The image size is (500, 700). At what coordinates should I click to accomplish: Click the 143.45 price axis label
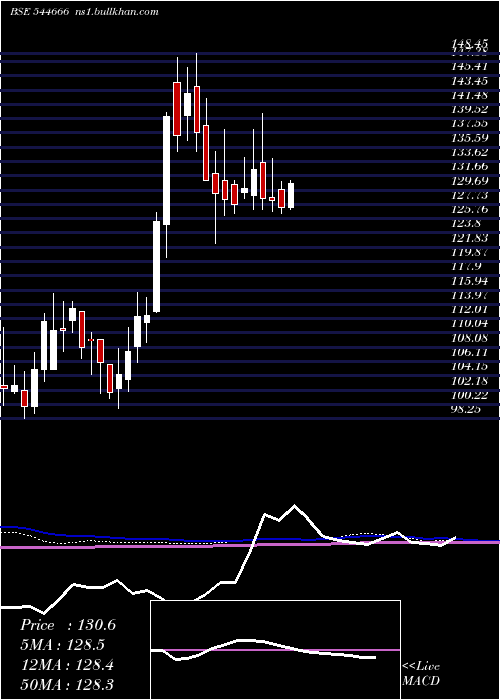pos(470,81)
